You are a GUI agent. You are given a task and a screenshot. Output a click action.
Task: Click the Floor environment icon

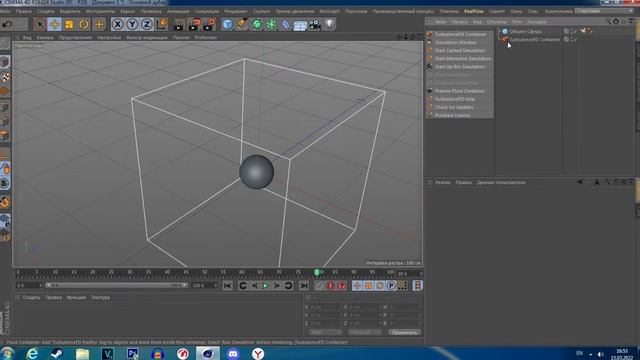click(x=300, y=25)
